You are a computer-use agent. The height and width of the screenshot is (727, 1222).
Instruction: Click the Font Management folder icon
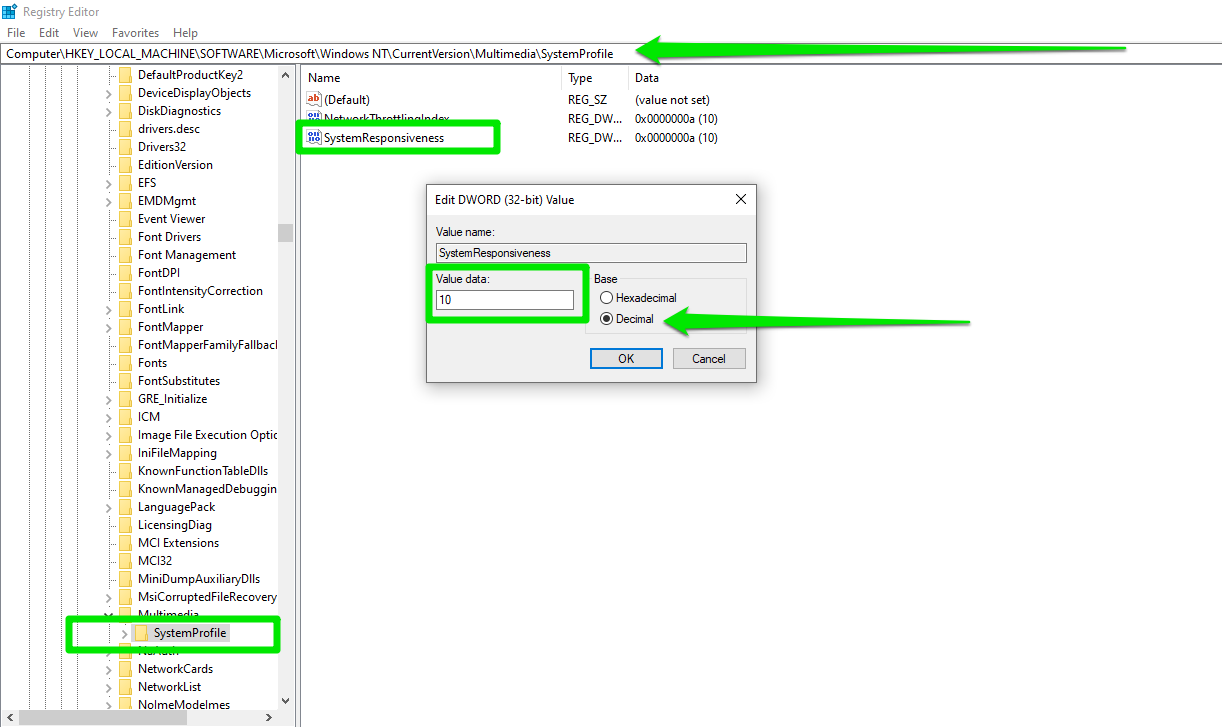[x=125, y=255]
